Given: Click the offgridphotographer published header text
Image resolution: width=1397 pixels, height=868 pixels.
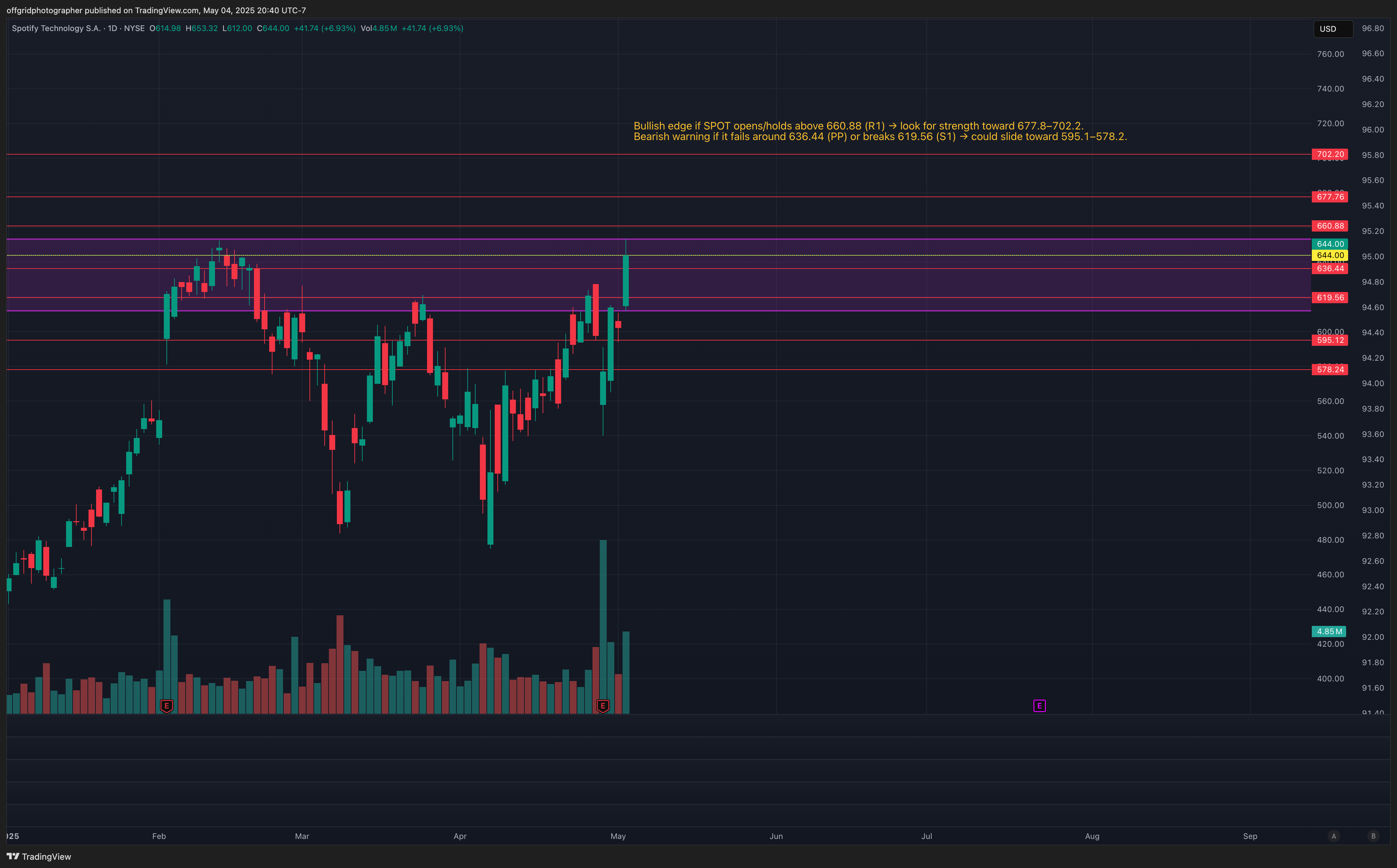Looking at the screenshot, I should [156, 10].
